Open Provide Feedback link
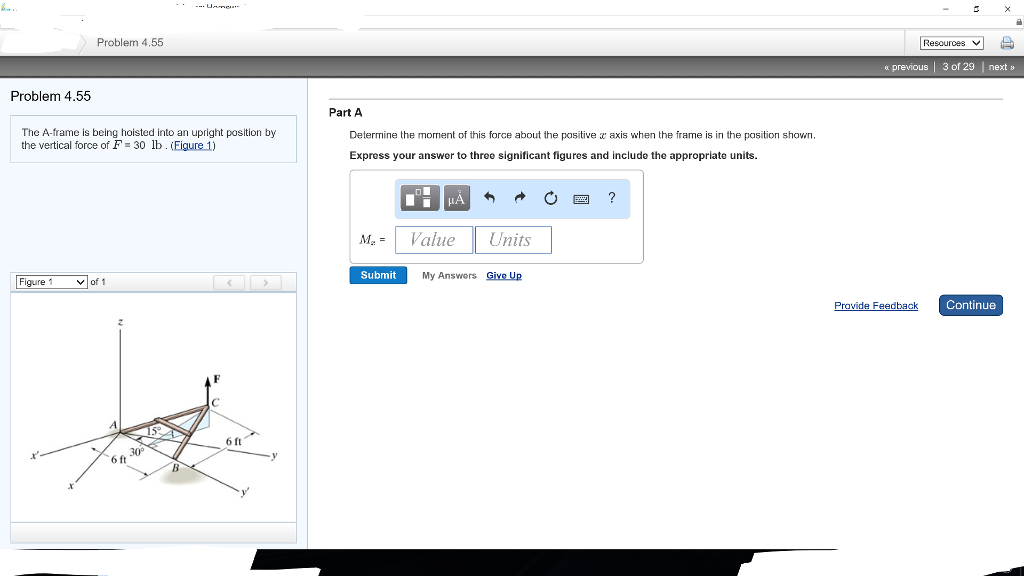 [x=876, y=306]
